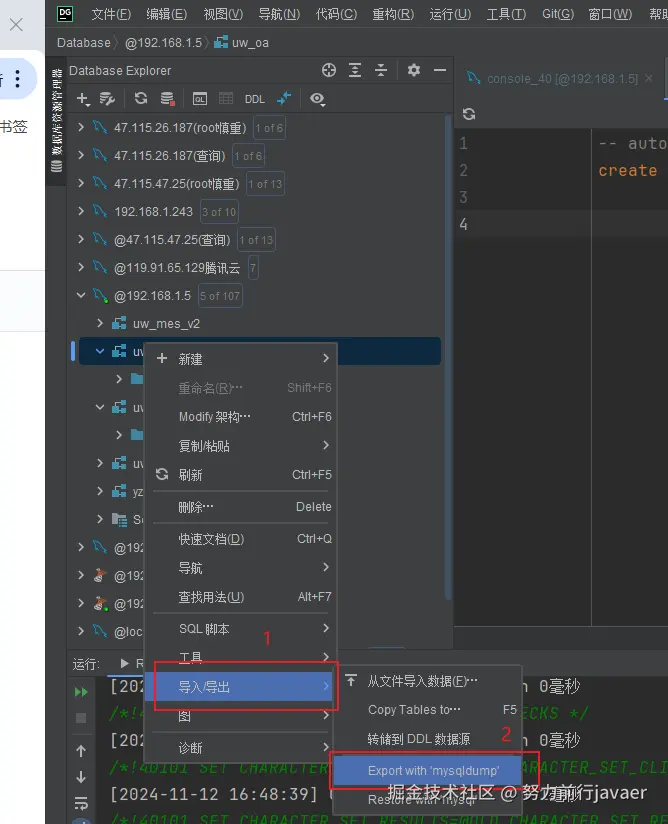Click the add new data source plus icon
Viewport: 668px width, 824px height.
coord(83,98)
